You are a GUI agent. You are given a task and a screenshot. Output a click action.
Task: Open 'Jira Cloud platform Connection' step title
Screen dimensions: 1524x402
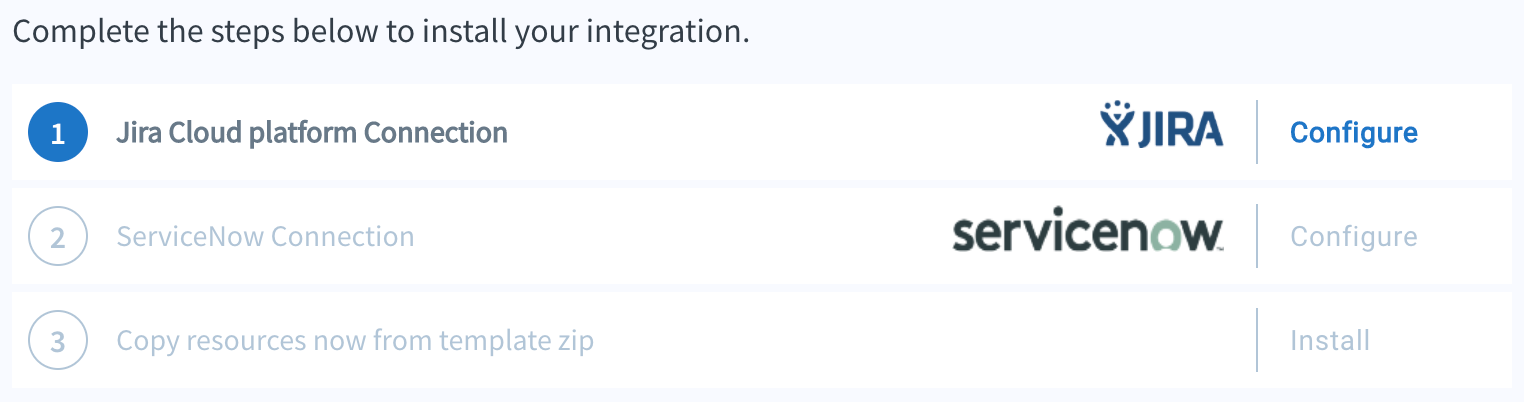pos(312,132)
